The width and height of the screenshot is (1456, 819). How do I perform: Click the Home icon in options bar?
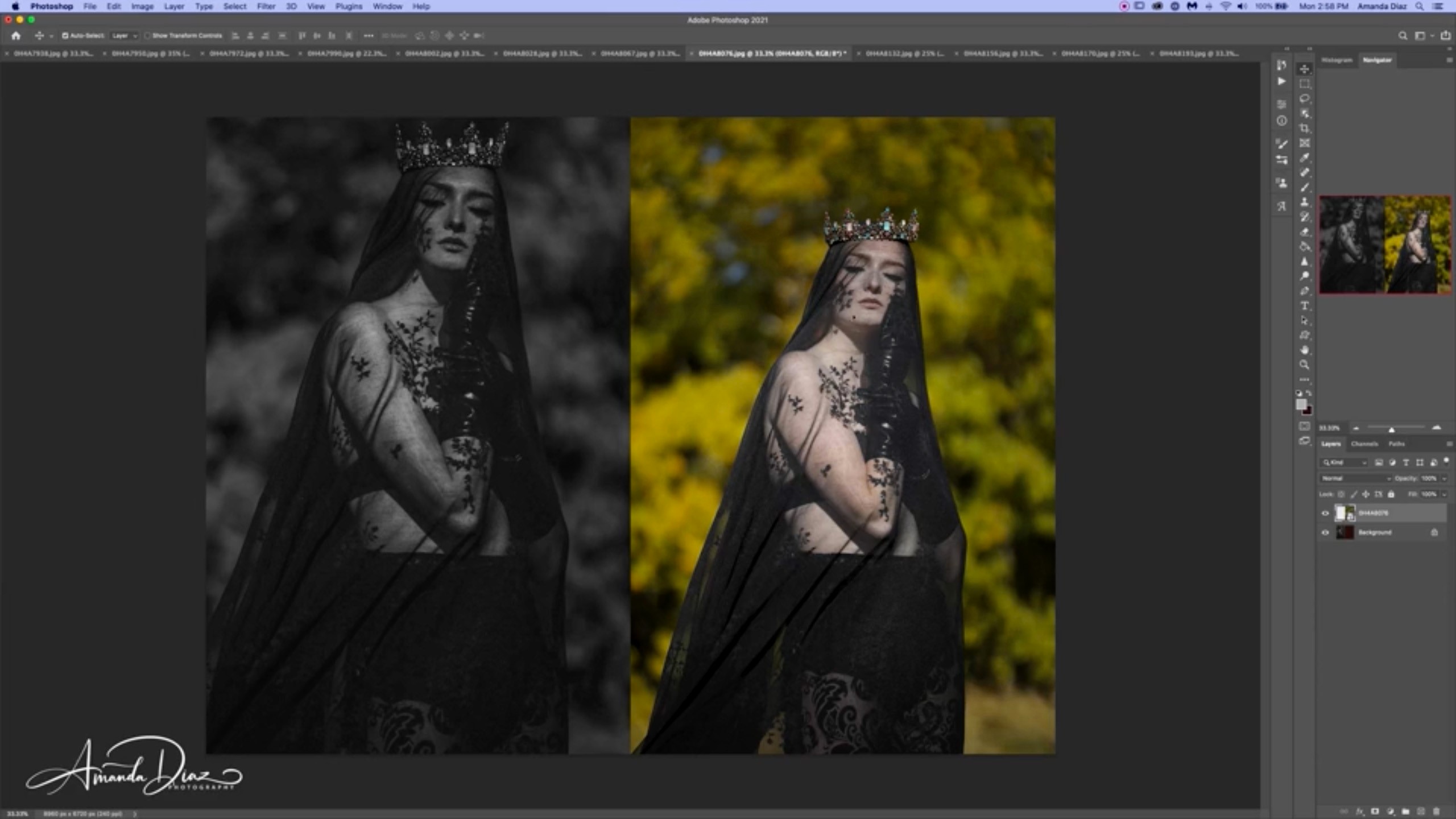16,36
